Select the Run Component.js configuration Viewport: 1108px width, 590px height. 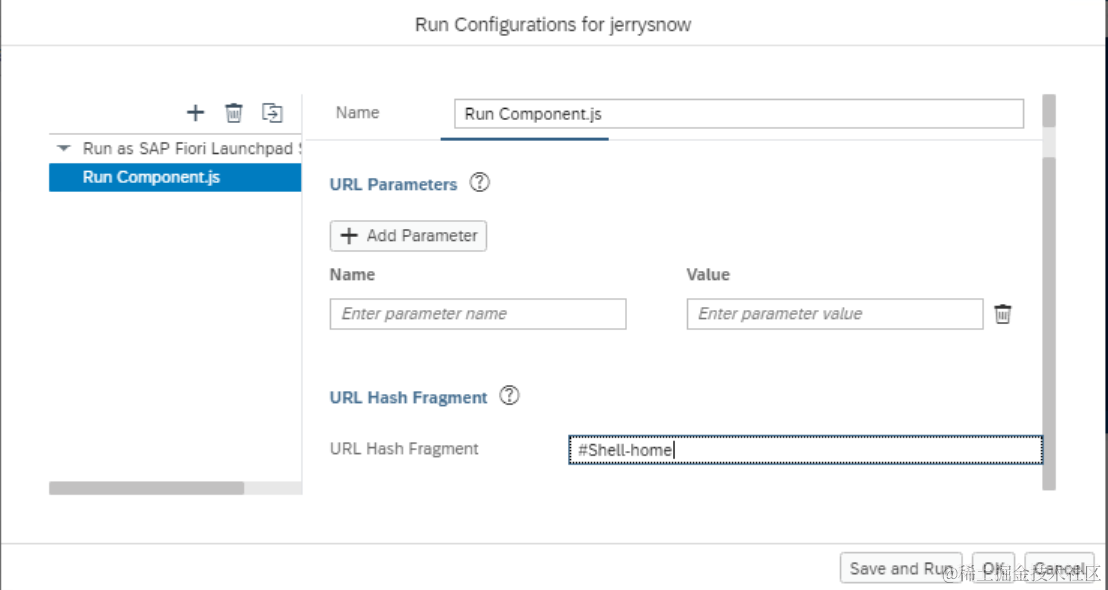(152, 178)
